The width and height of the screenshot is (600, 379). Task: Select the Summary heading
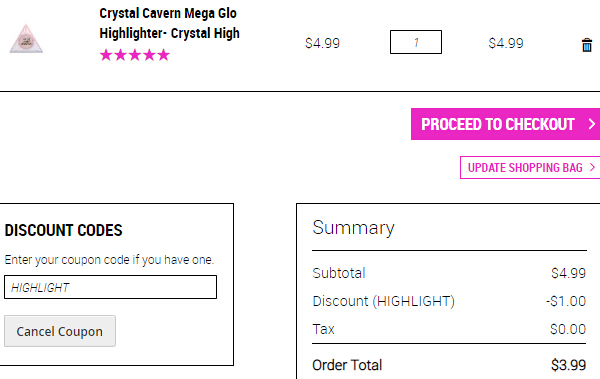(353, 228)
